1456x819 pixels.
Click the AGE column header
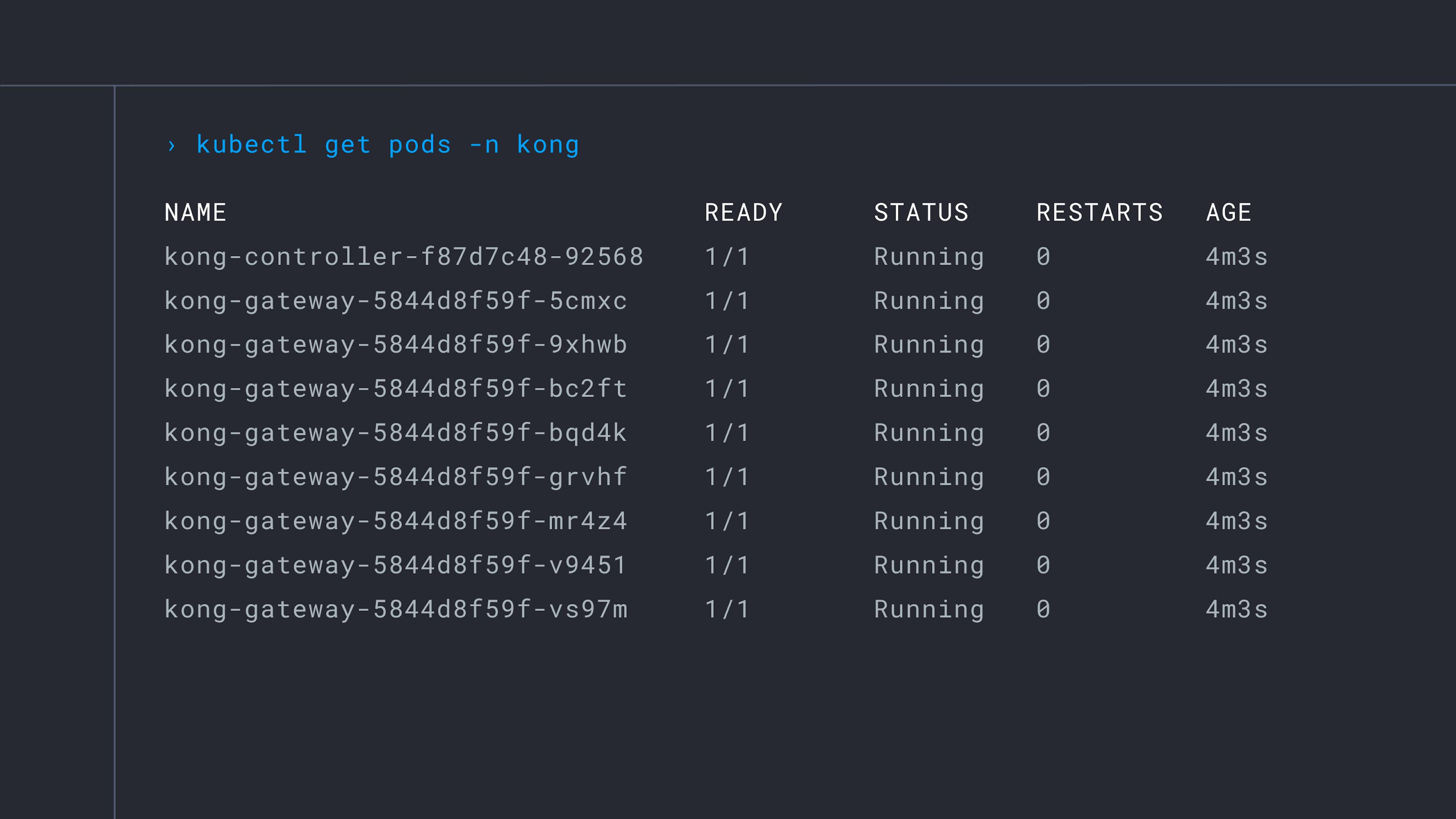click(1228, 212)
